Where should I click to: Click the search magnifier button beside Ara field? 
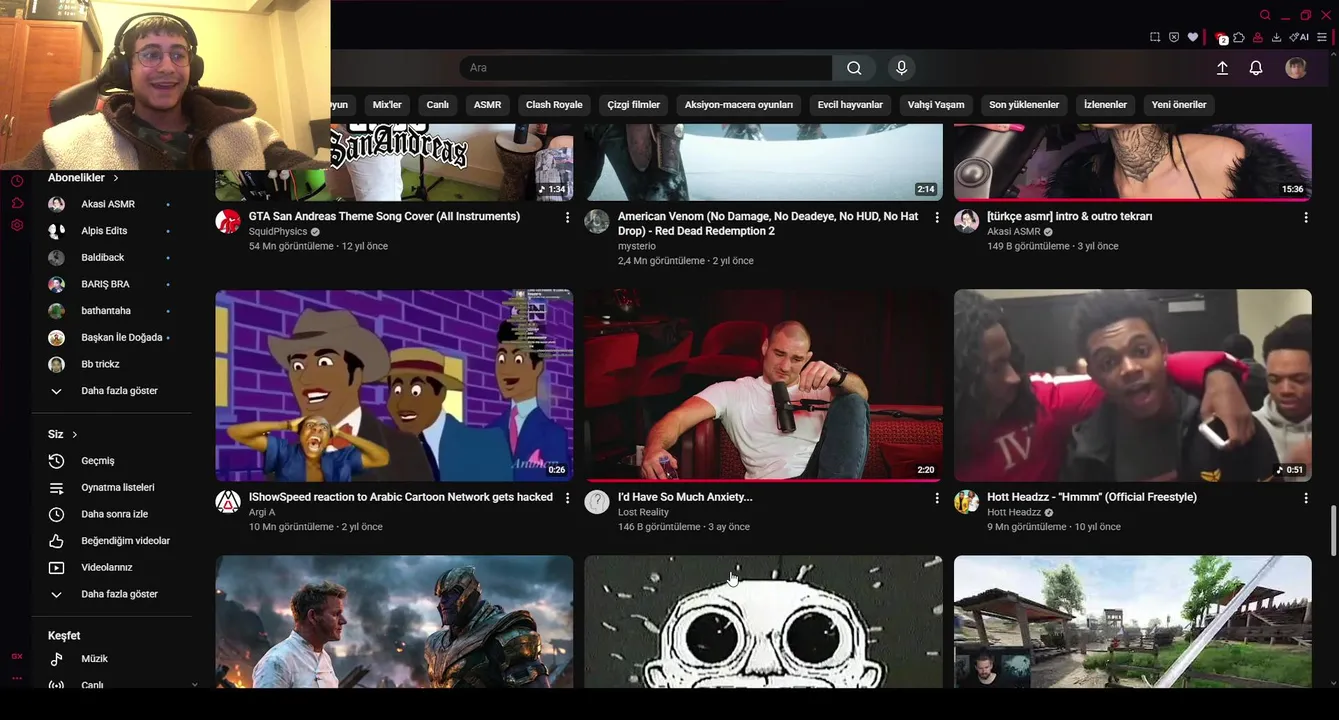tap(854, 68)
